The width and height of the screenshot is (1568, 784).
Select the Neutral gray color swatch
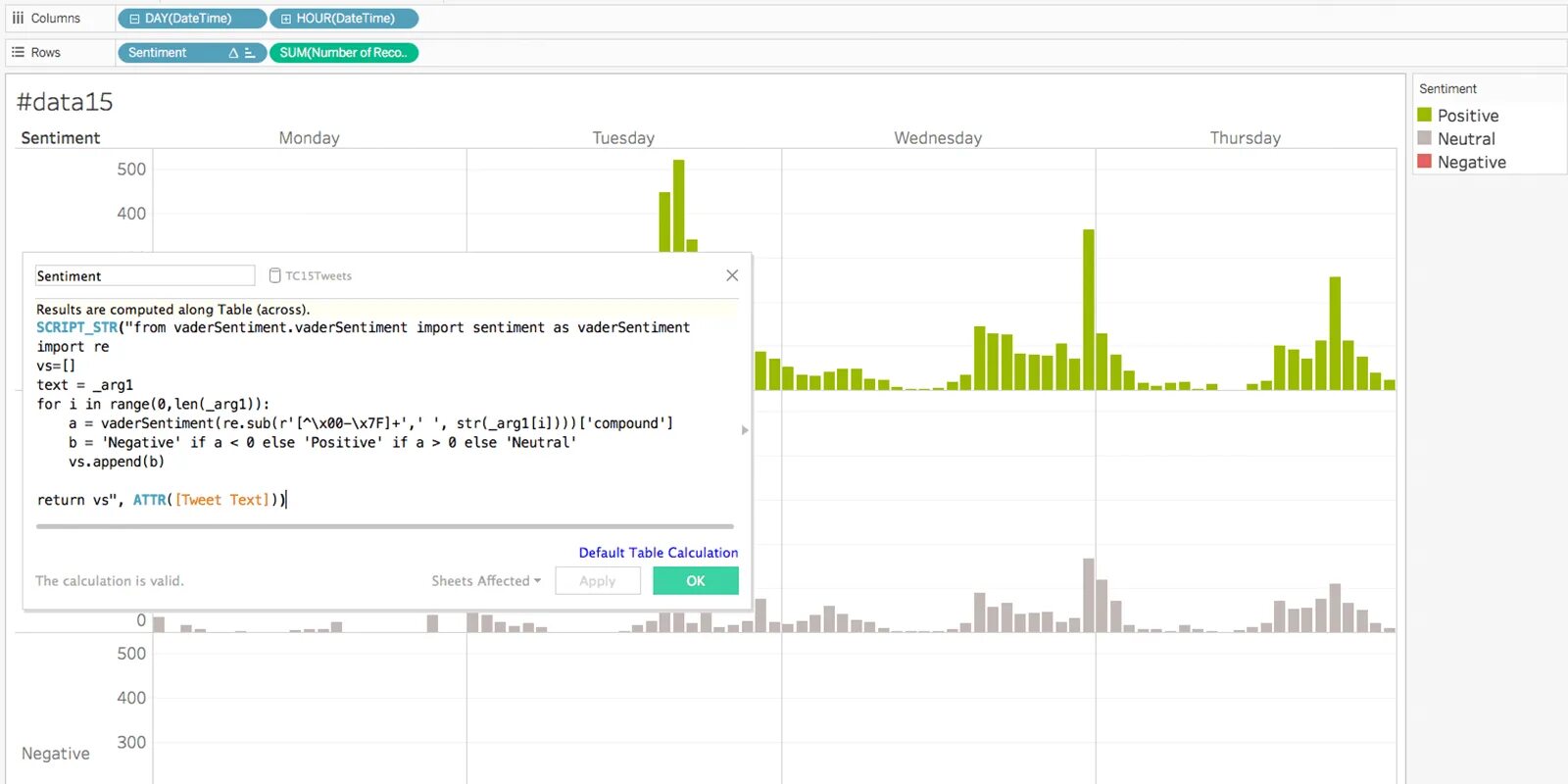point(1425,138)
